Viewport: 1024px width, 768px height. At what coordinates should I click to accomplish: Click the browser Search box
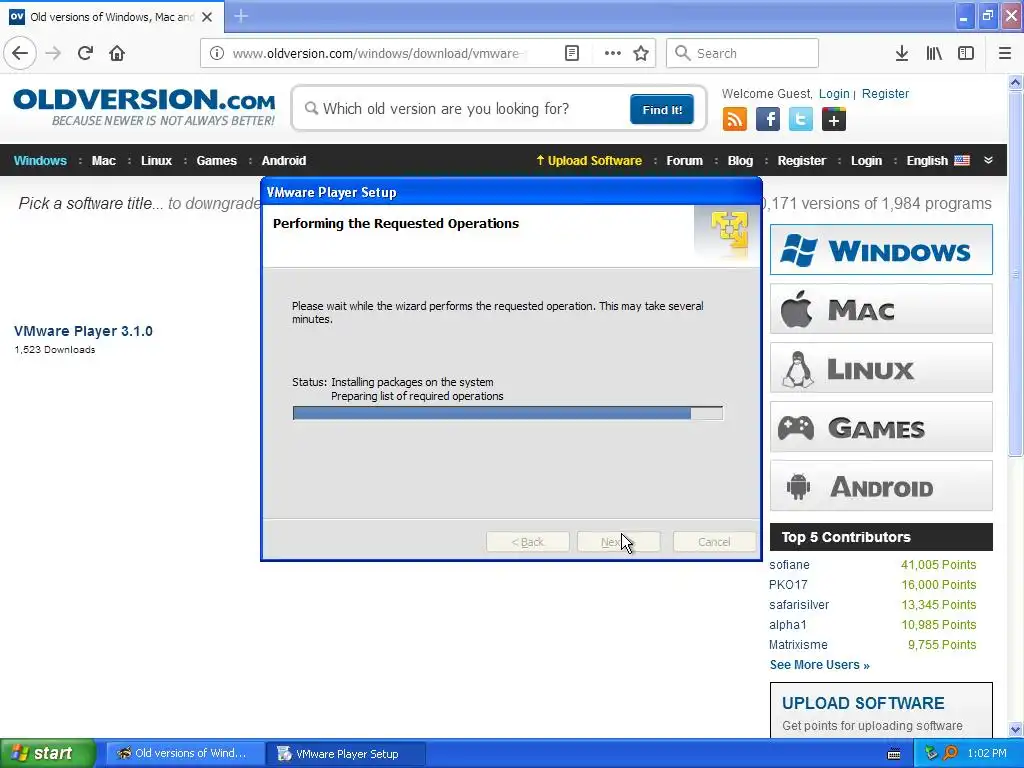pos(742,53)
